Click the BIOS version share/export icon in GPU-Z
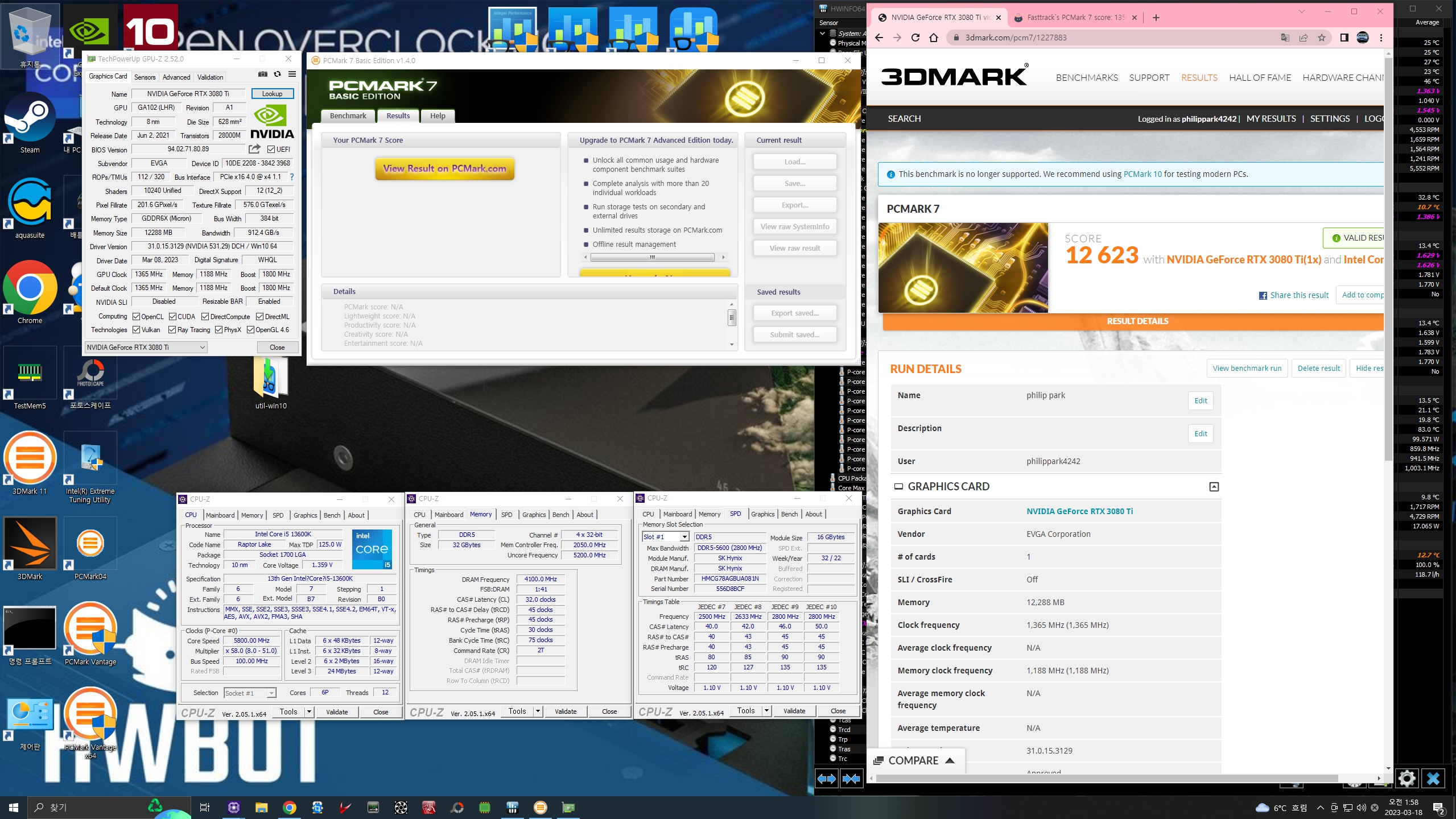The image size is (1456, 819). click(x=254, y=149)
